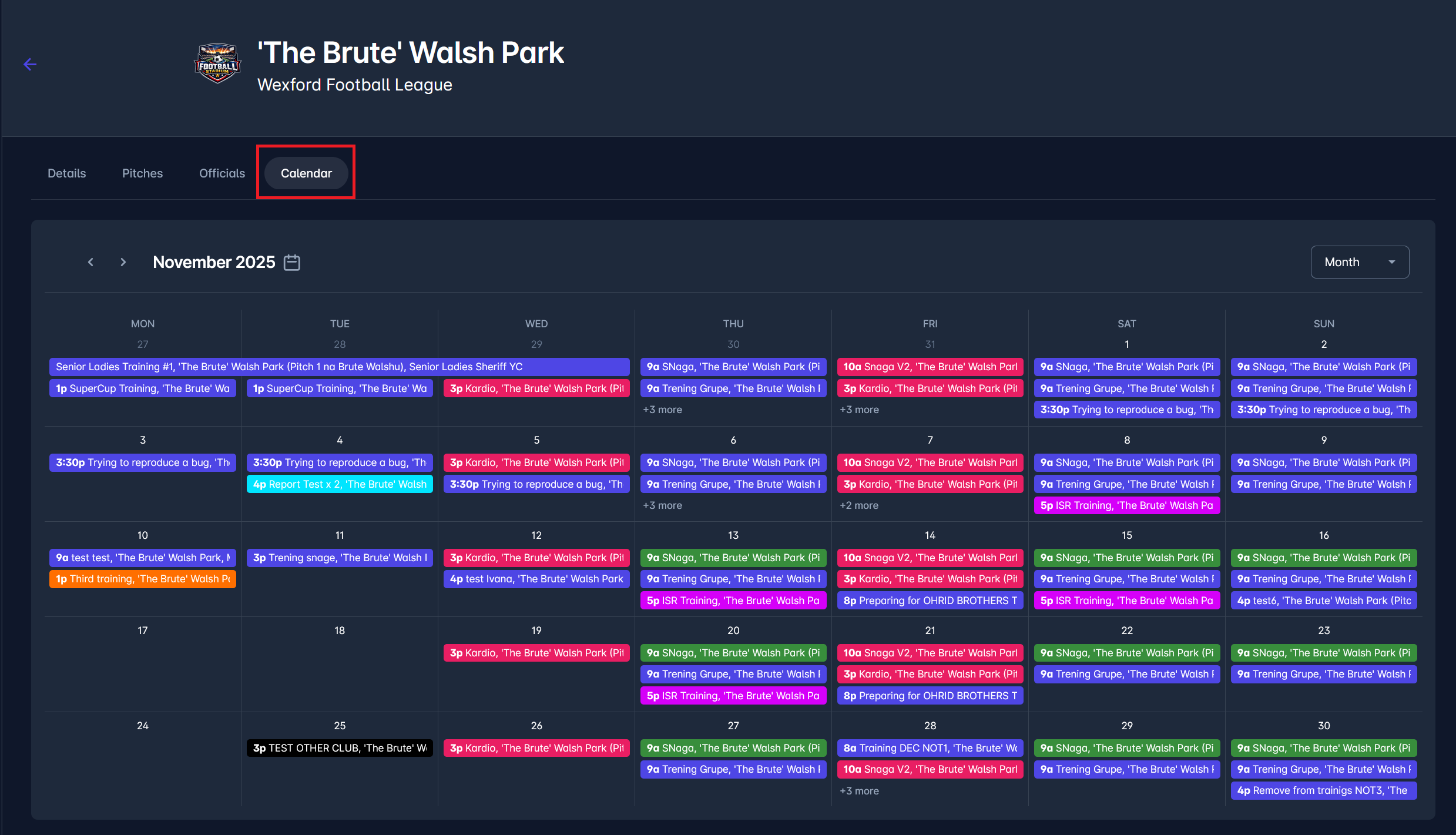Open the 3p TEST OTHER CLUB event
The width and height of the screenshot is (1456, 835).
(x=339, y=748)
